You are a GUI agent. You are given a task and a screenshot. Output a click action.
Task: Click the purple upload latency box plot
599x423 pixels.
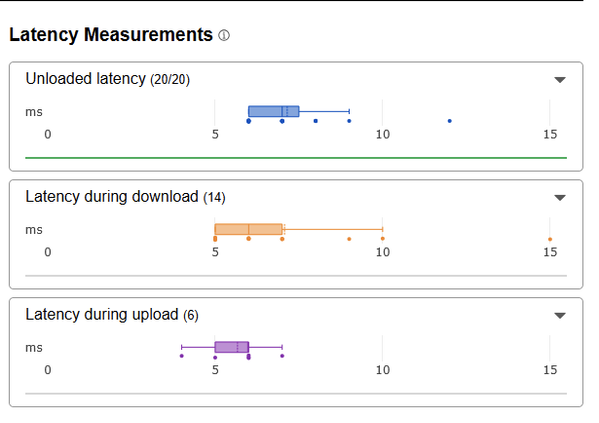click(232, 347)
